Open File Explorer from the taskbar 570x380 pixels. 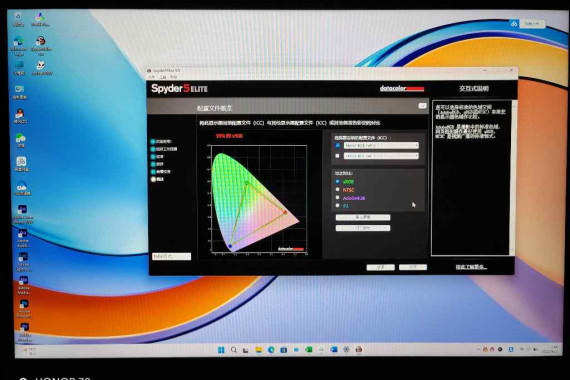pyautogui.click(x=258, y=350)
